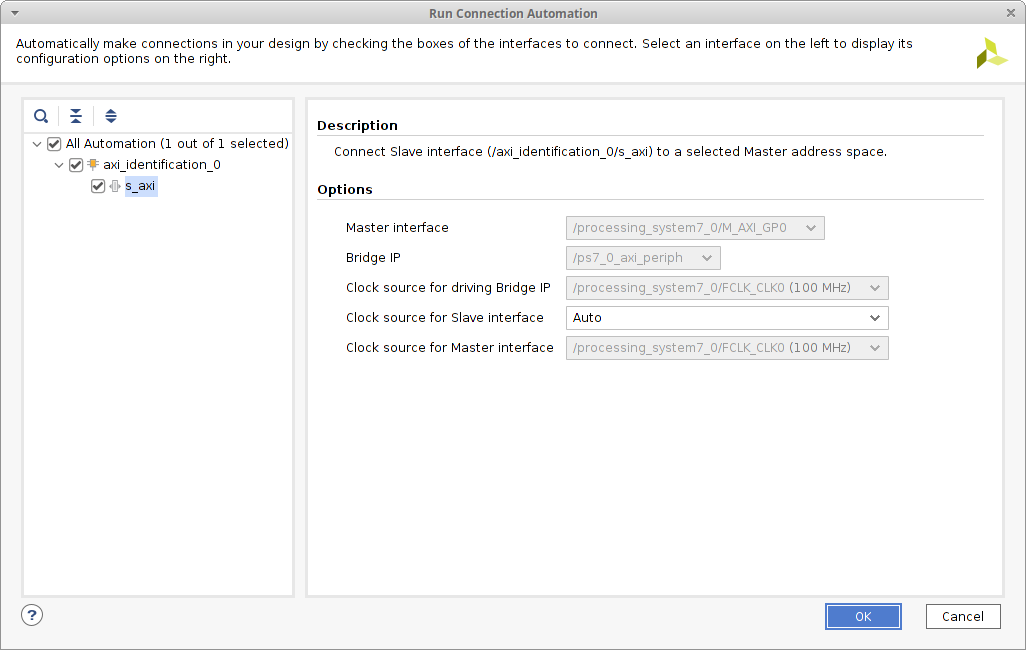Select the s_axi tree item label
The width and height of the screenshot is (1026, 650).
point(140,186)
